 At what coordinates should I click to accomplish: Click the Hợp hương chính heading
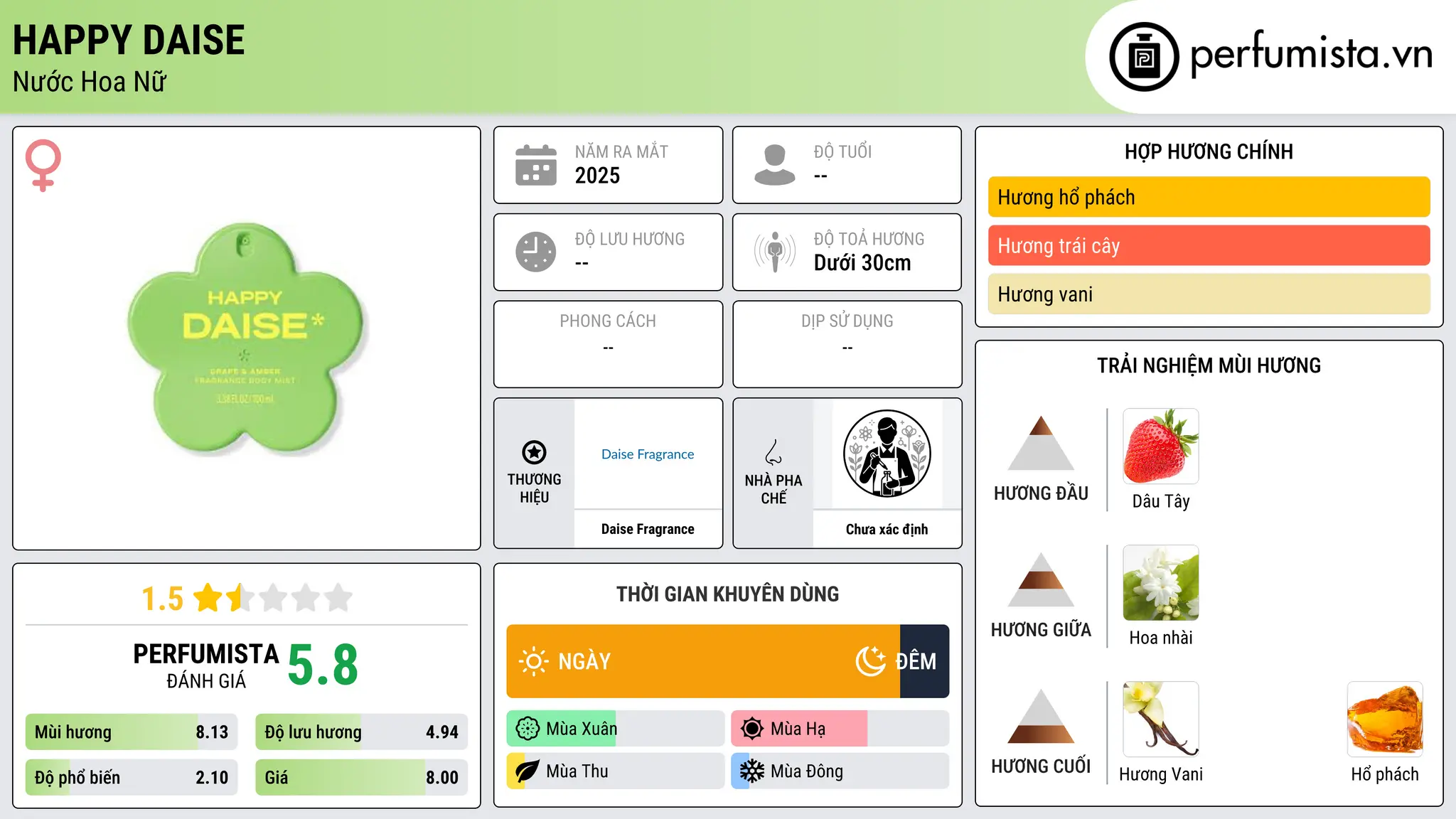[1209, 151]
